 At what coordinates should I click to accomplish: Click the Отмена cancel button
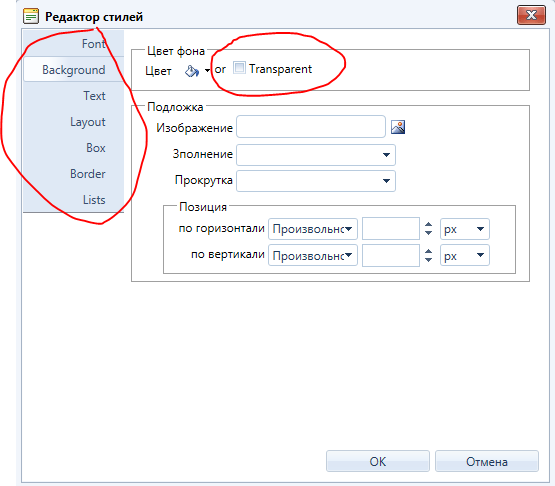click(487, 461)
